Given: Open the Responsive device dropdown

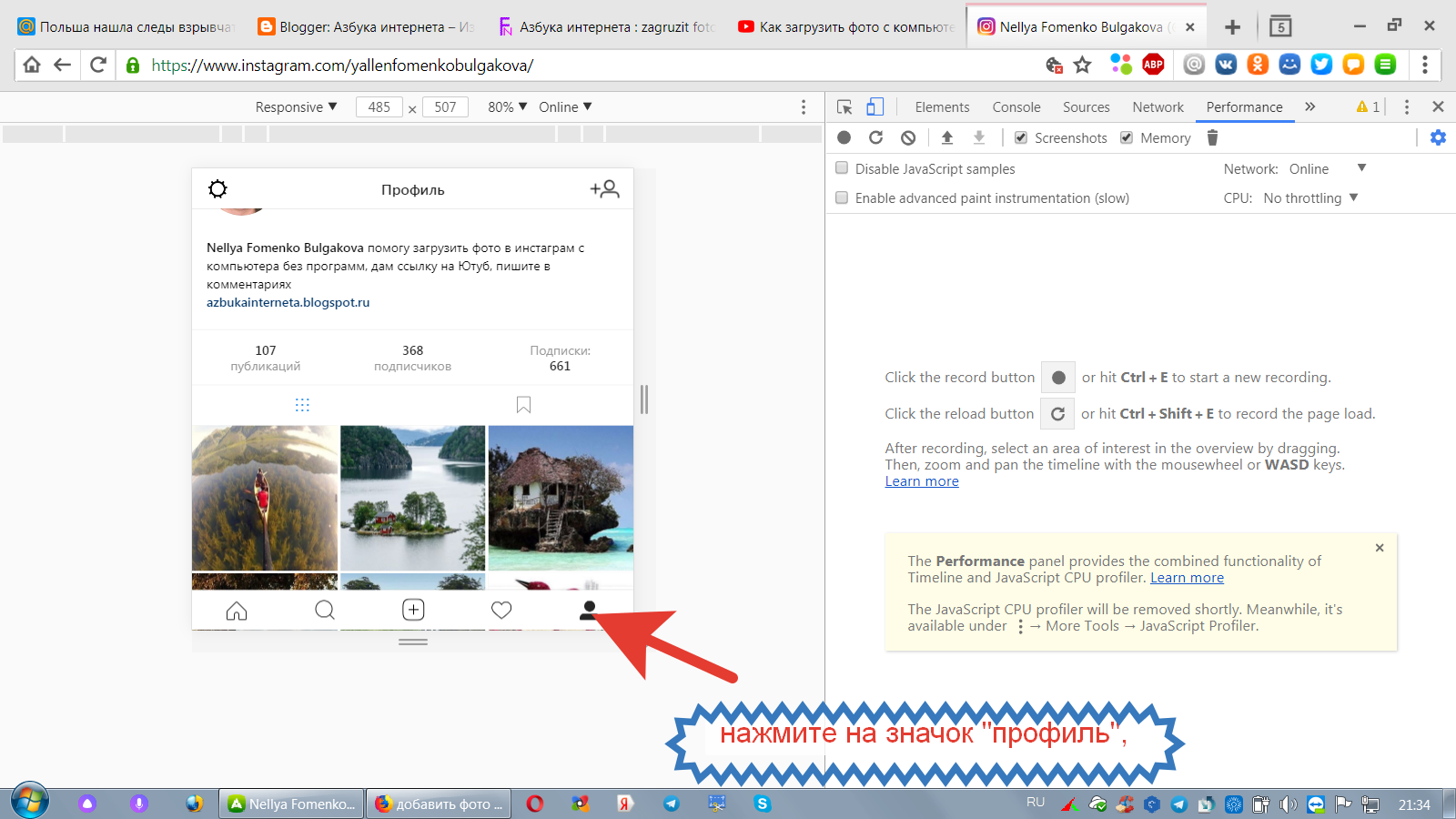Looking at the screenshot, I should click(296, 107).
